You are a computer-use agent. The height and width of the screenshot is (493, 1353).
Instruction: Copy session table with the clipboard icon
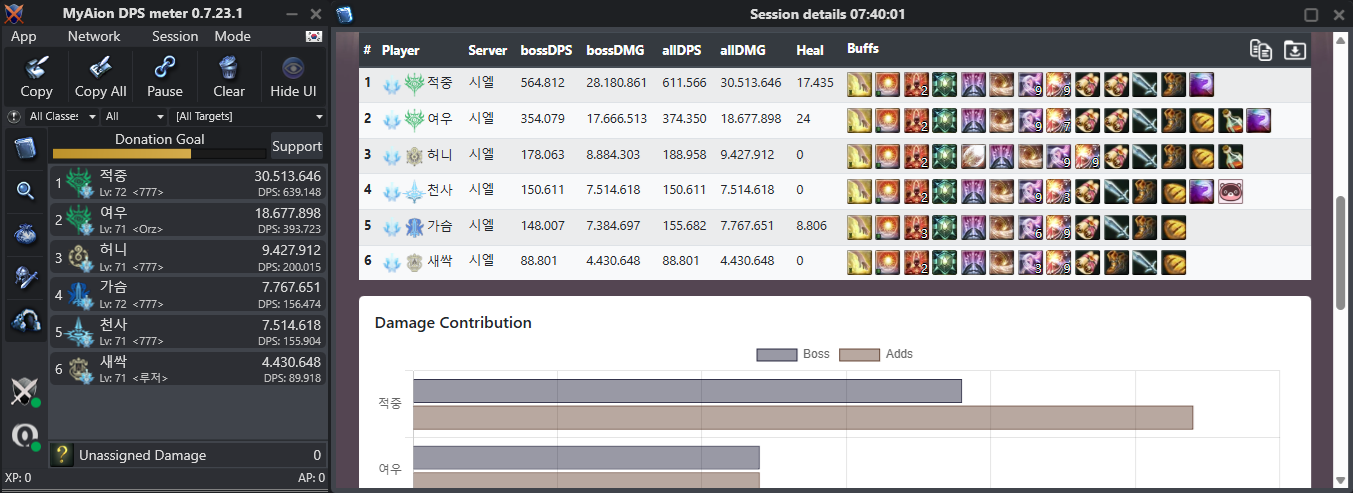point(1261,50)
